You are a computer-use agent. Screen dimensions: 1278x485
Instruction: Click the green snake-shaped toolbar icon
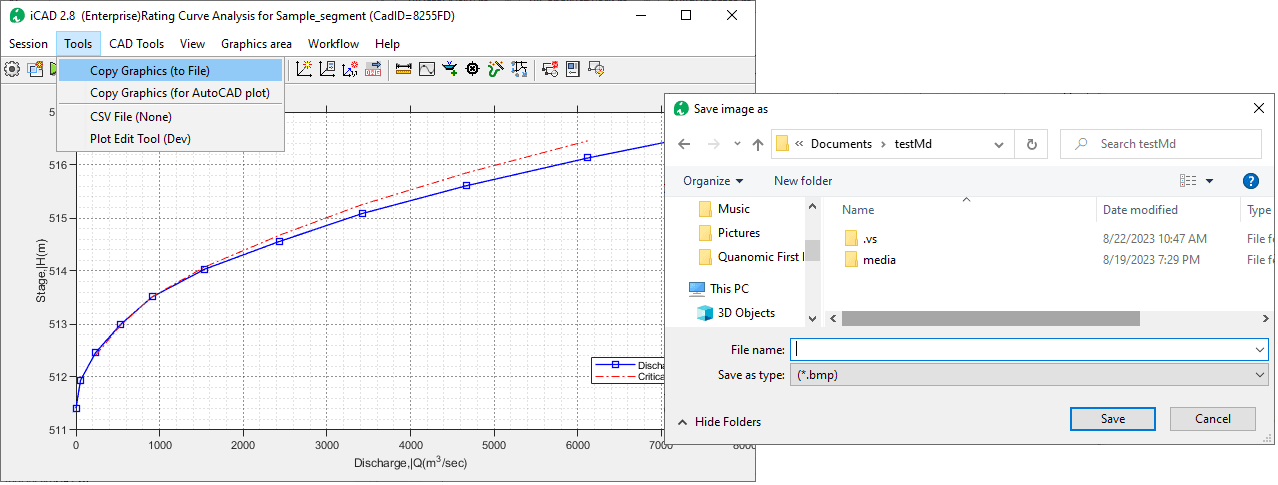click(x=495, y=69)
